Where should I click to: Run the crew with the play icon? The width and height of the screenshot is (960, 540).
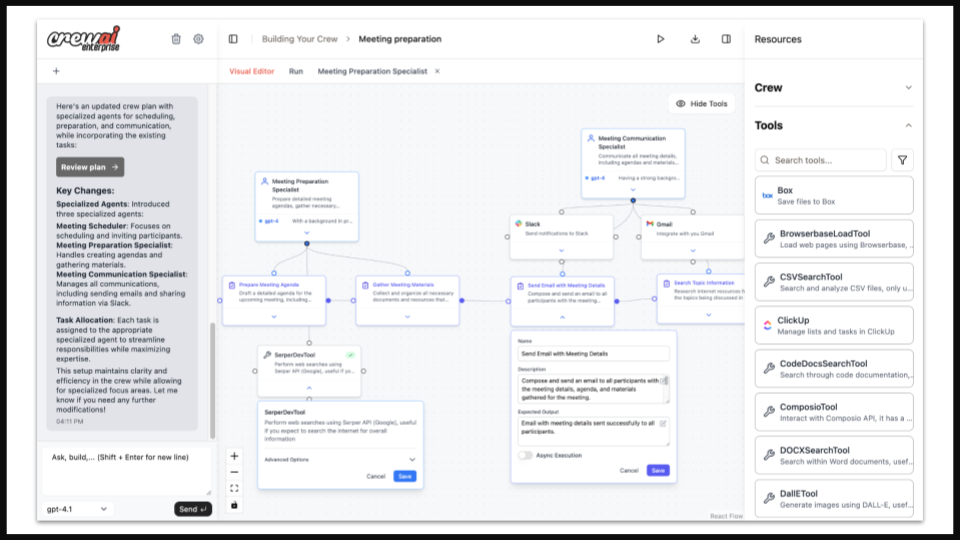[660, 39]
